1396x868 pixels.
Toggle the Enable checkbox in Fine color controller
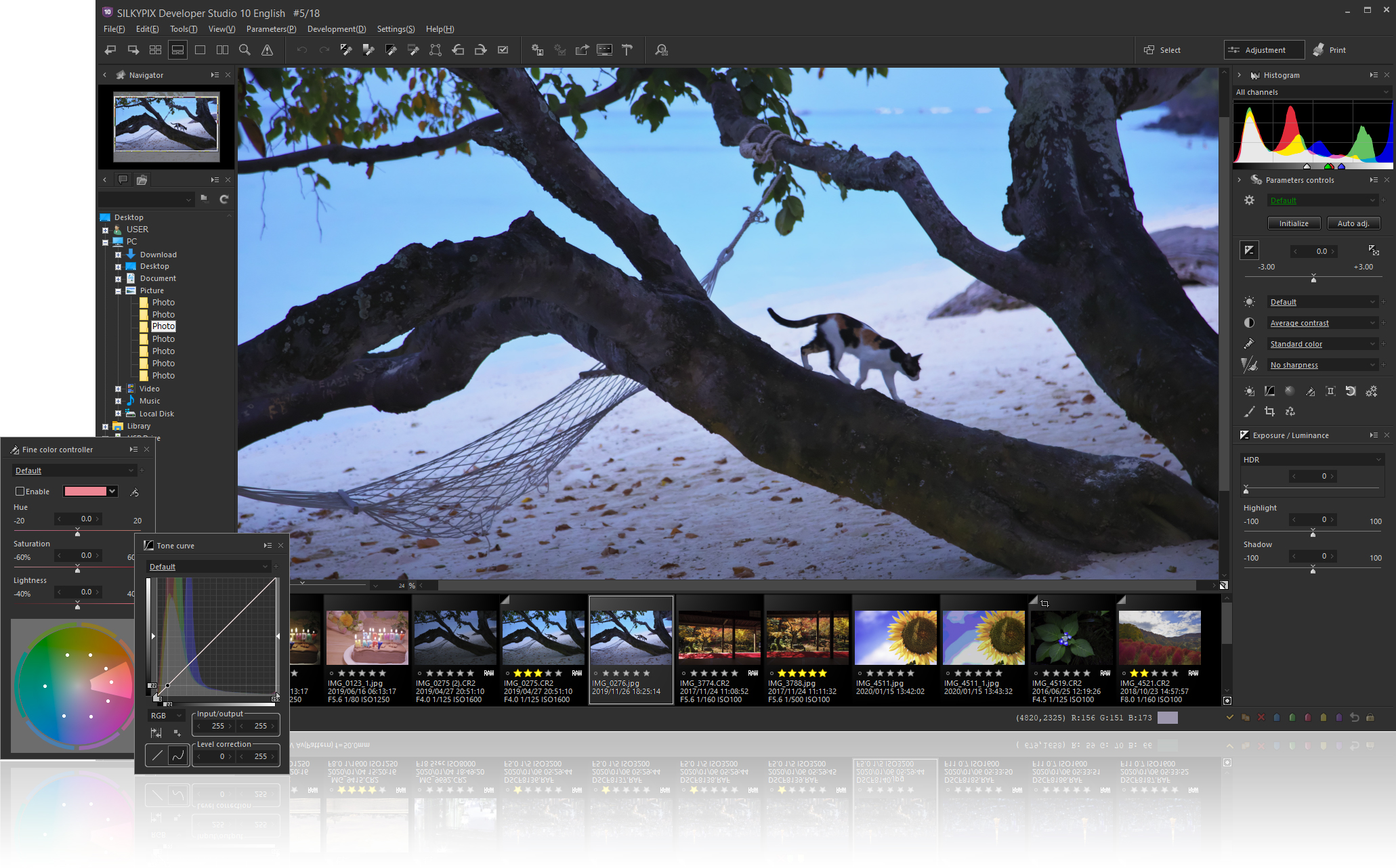(19, 491)
